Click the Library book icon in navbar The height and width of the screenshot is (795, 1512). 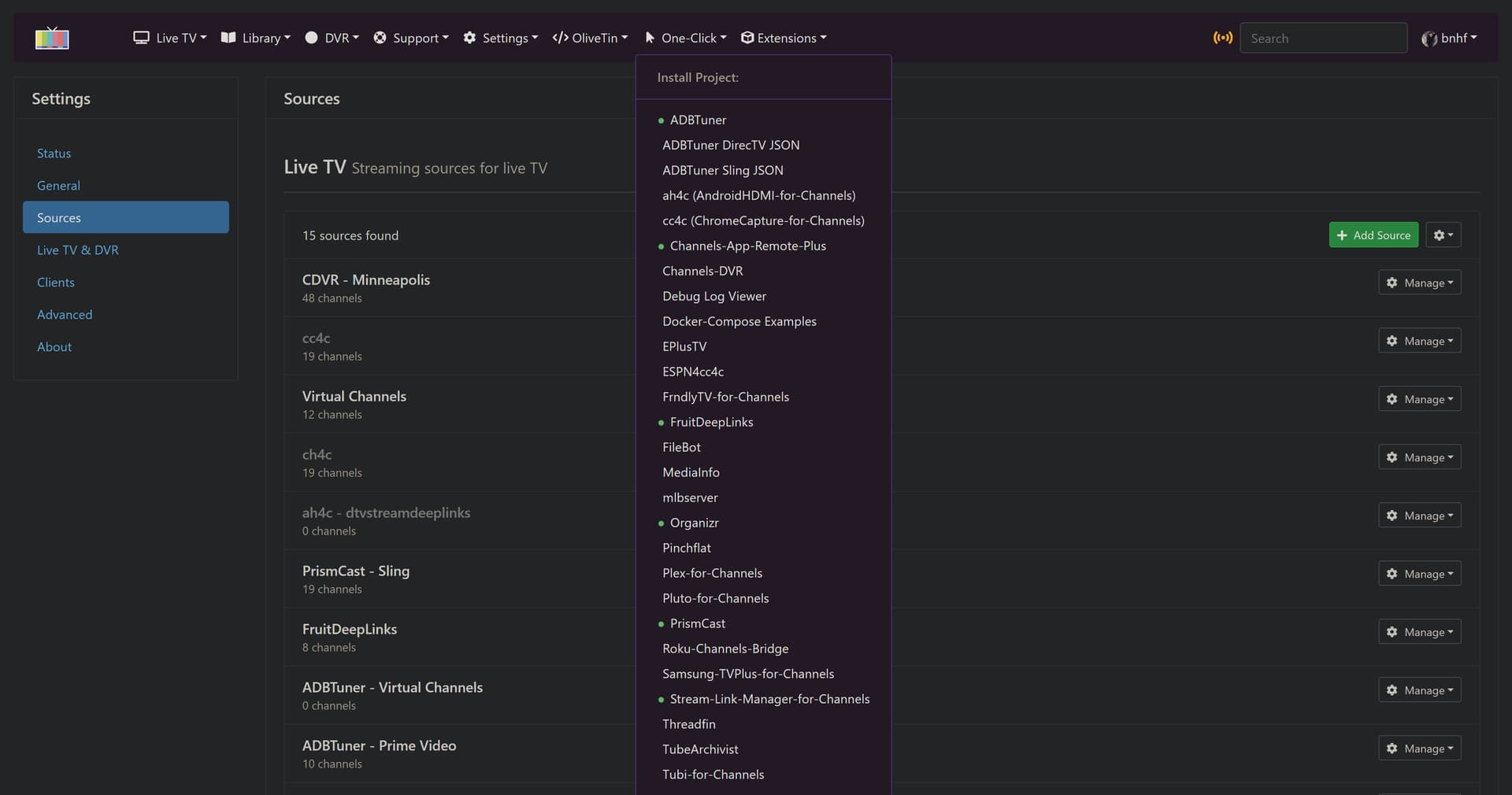(228, 38)
